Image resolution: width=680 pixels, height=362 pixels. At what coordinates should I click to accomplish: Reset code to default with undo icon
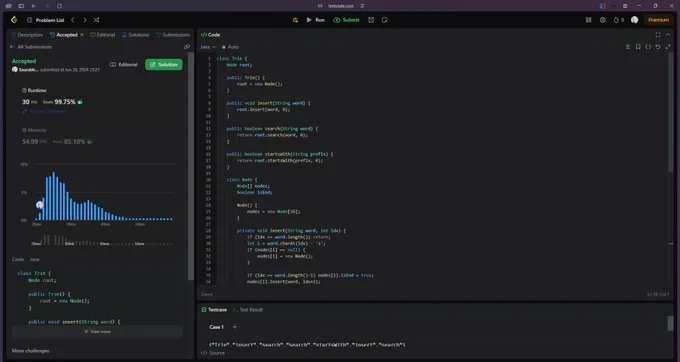[658, 47]
